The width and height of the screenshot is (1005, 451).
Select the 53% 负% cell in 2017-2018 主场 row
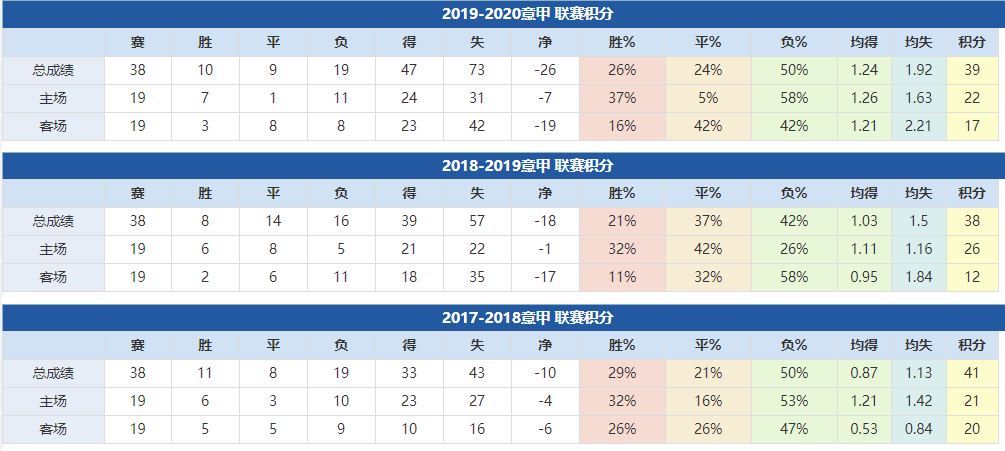point(794,401)
